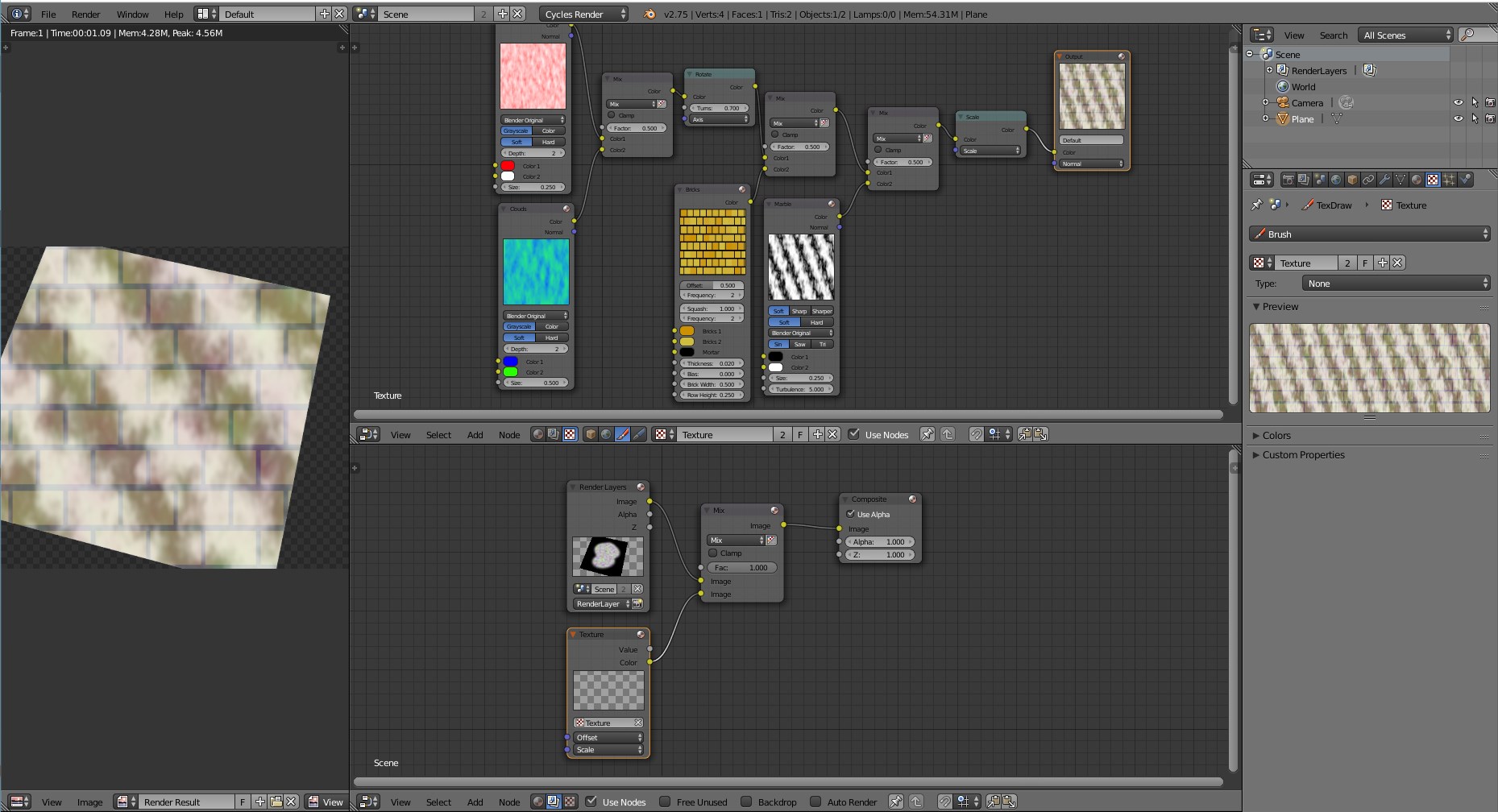Open the Render Layers properties tab
The height and width of the screenshot is (812, 1498).
[x=1304, y=180]
